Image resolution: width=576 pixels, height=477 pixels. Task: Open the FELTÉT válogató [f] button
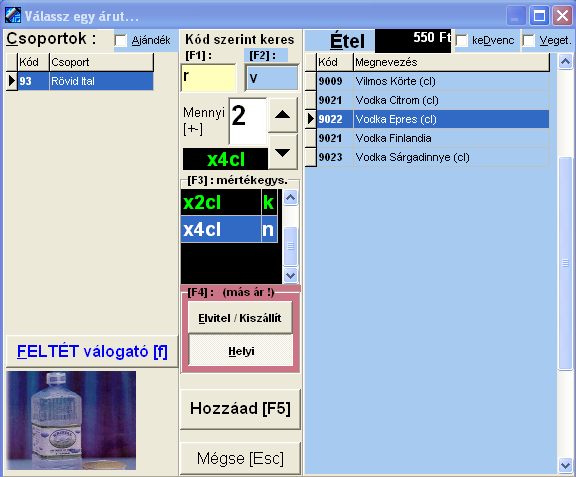click(x=92, y=352)
